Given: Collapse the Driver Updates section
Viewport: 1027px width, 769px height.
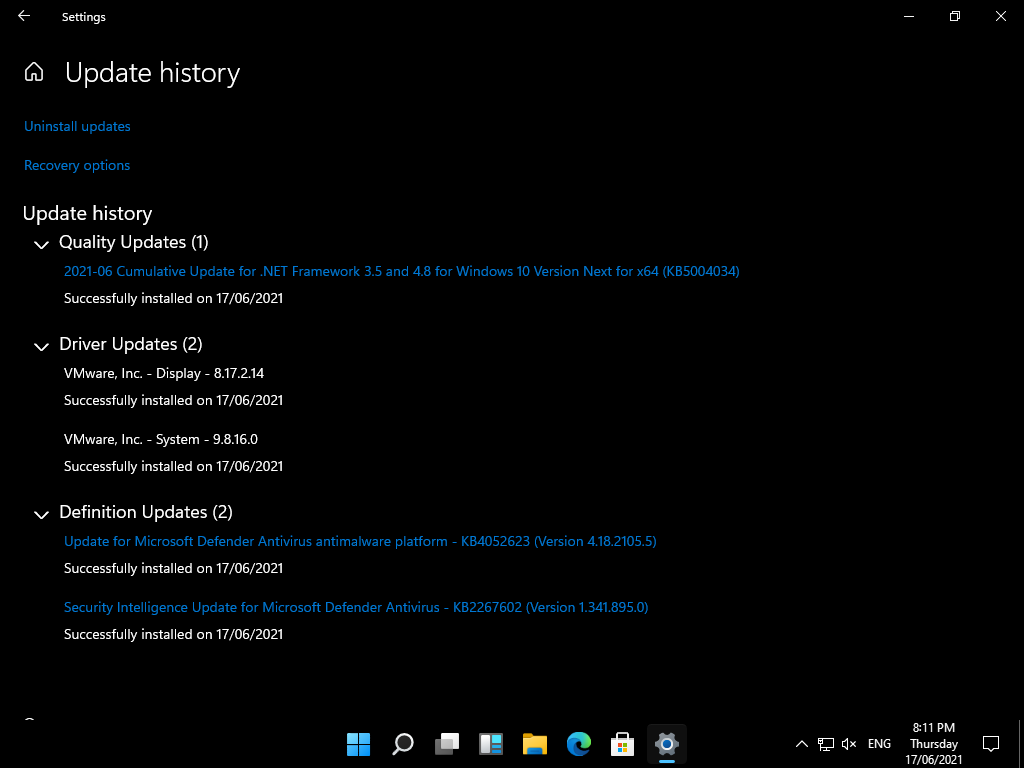Looking at the screenshot, I should coord(41,347).
